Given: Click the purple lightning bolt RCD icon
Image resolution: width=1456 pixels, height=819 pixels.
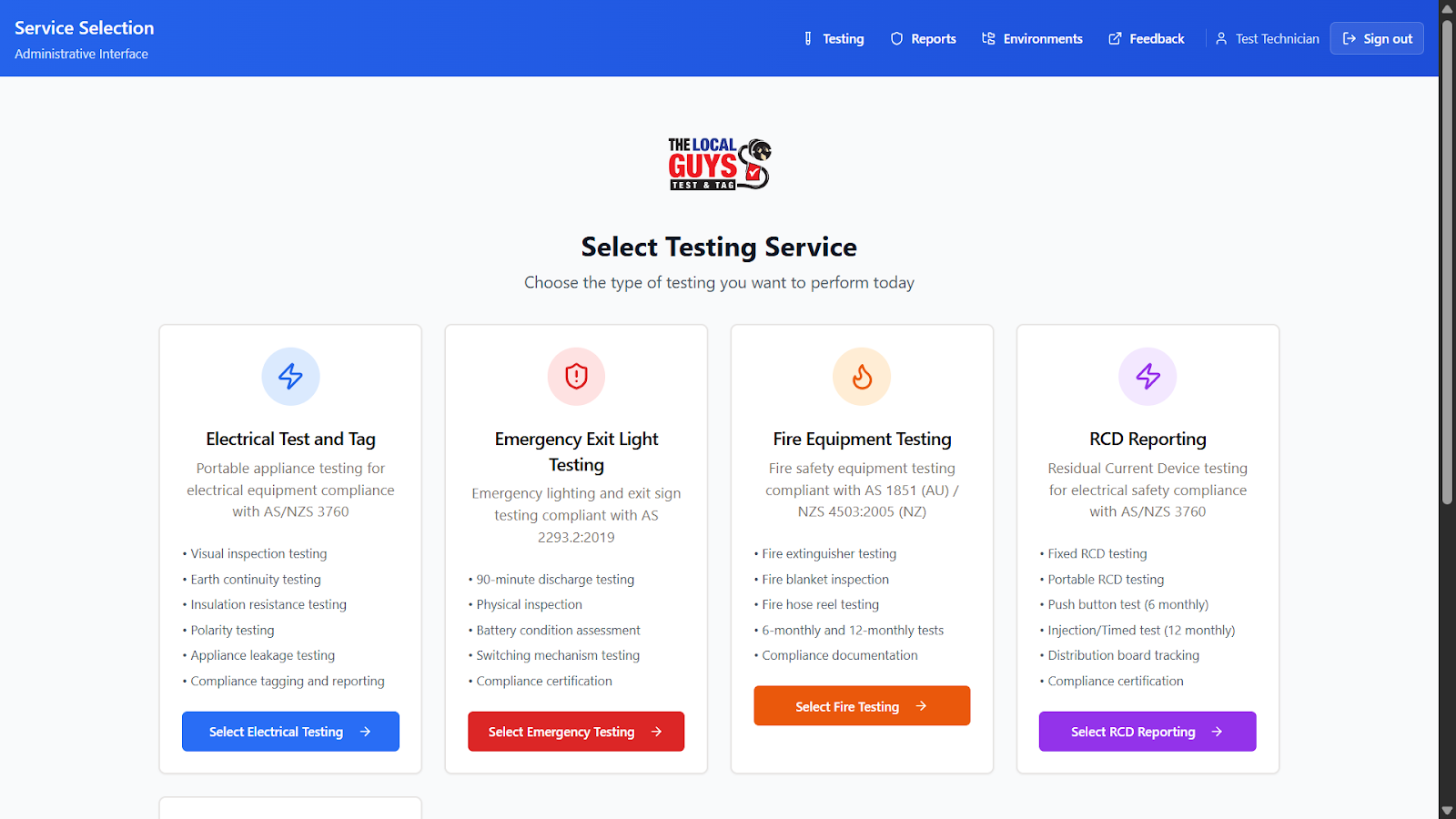Looking at the screenshot, I should (1148, 376).
